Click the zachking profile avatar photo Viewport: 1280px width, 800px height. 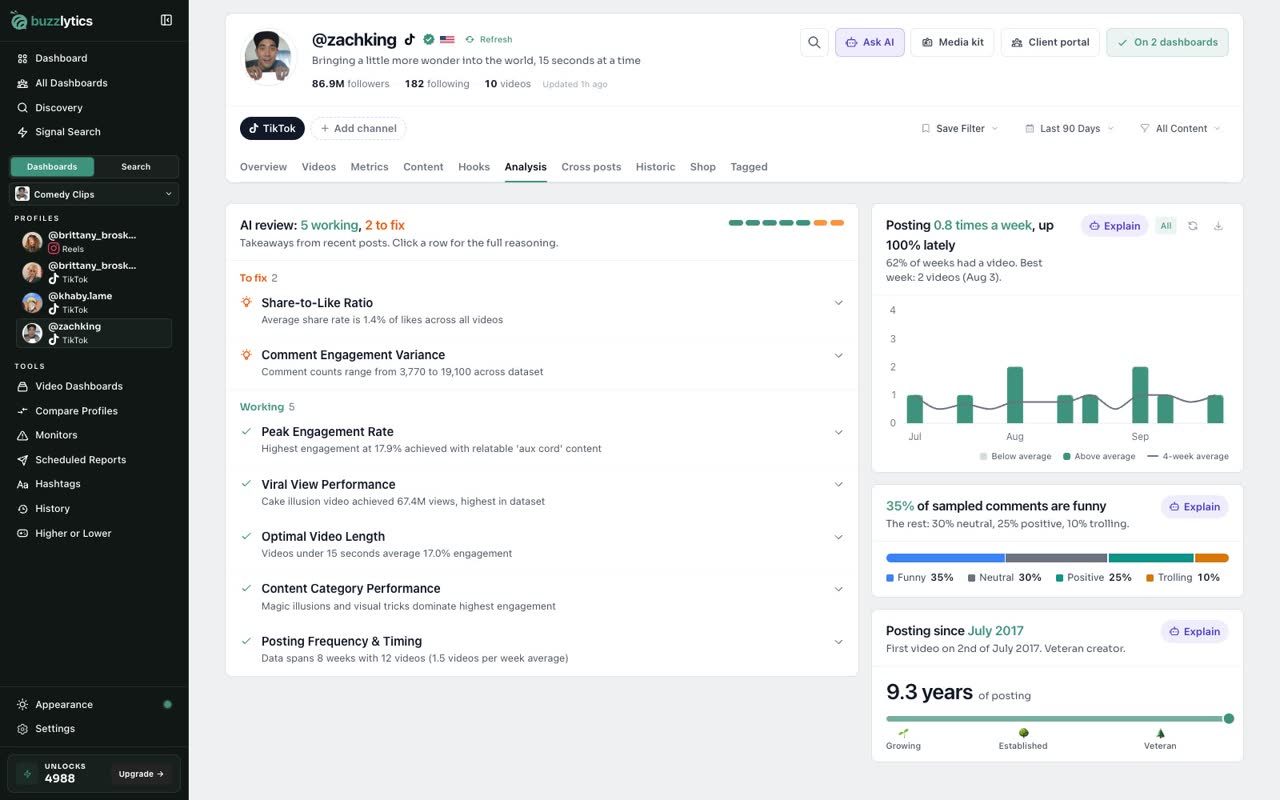coord(268,58)
